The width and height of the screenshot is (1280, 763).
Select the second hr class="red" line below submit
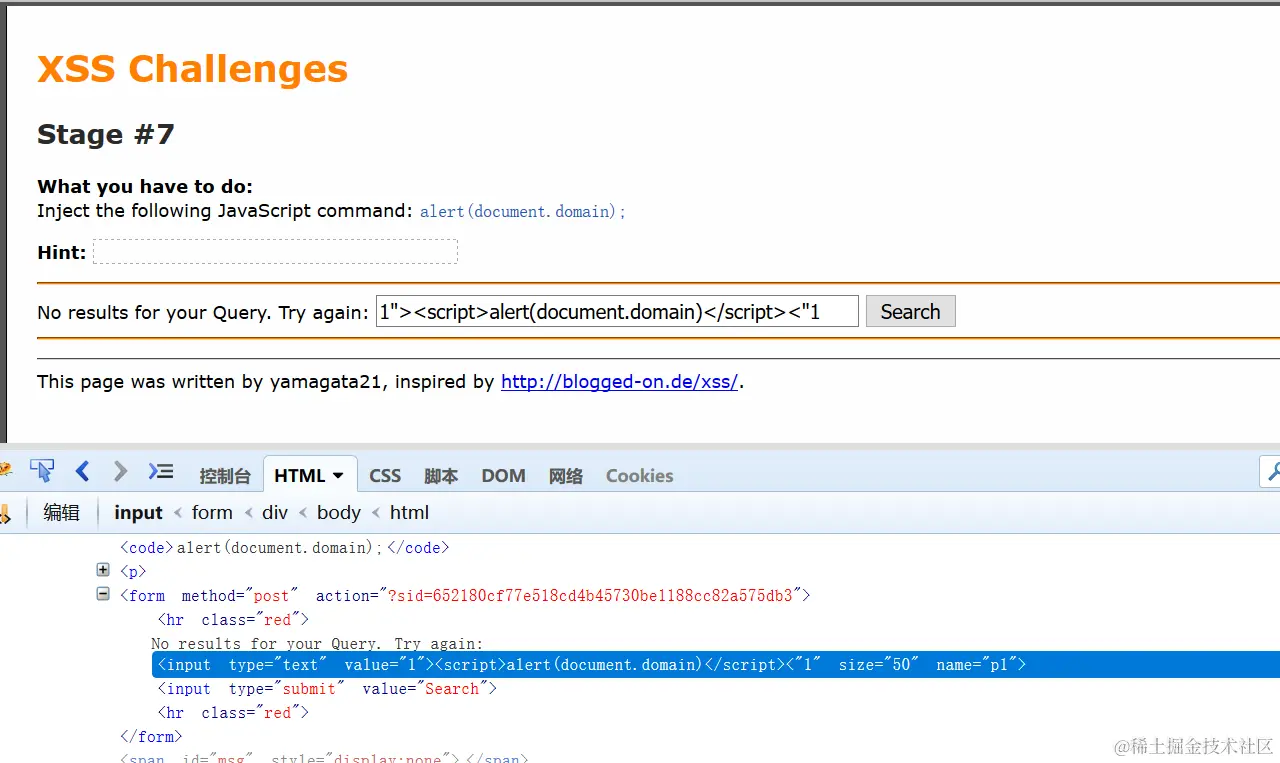233,712
